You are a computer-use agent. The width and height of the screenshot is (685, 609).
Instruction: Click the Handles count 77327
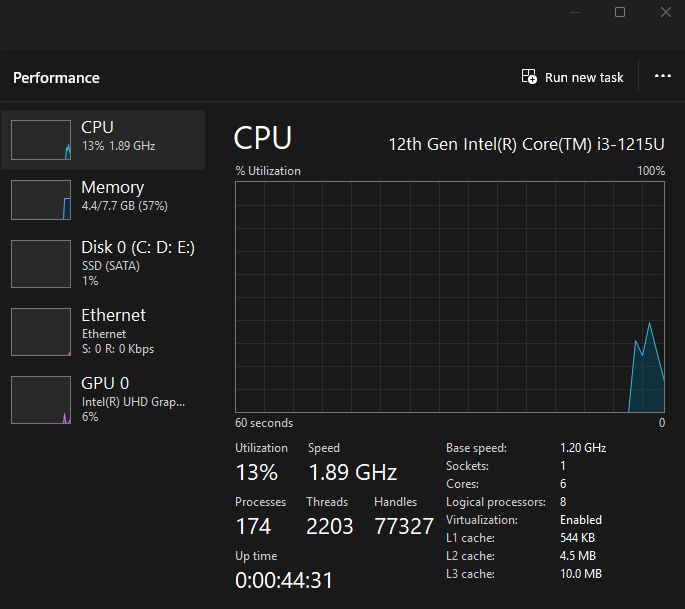(x=404, y=526)
